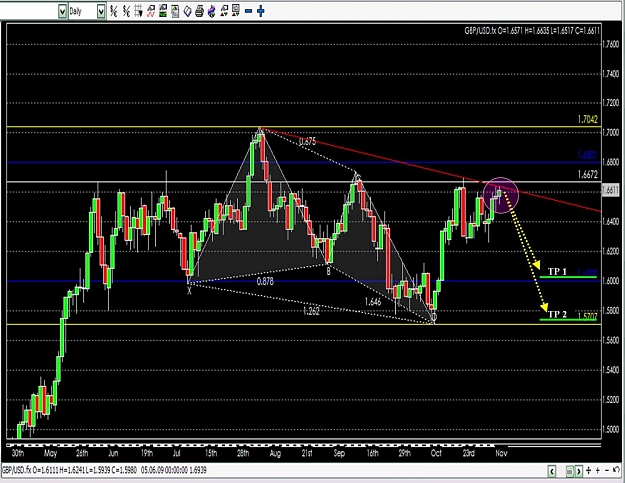Click the diamond-shaped eraser icon
The width and height of the screenshot is (625, 483).
point(187,11)
